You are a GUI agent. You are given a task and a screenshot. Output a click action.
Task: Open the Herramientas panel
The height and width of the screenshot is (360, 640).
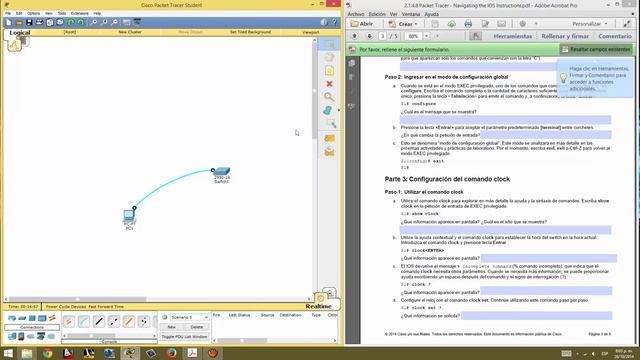pyautogui.click(x=513, y=36)
